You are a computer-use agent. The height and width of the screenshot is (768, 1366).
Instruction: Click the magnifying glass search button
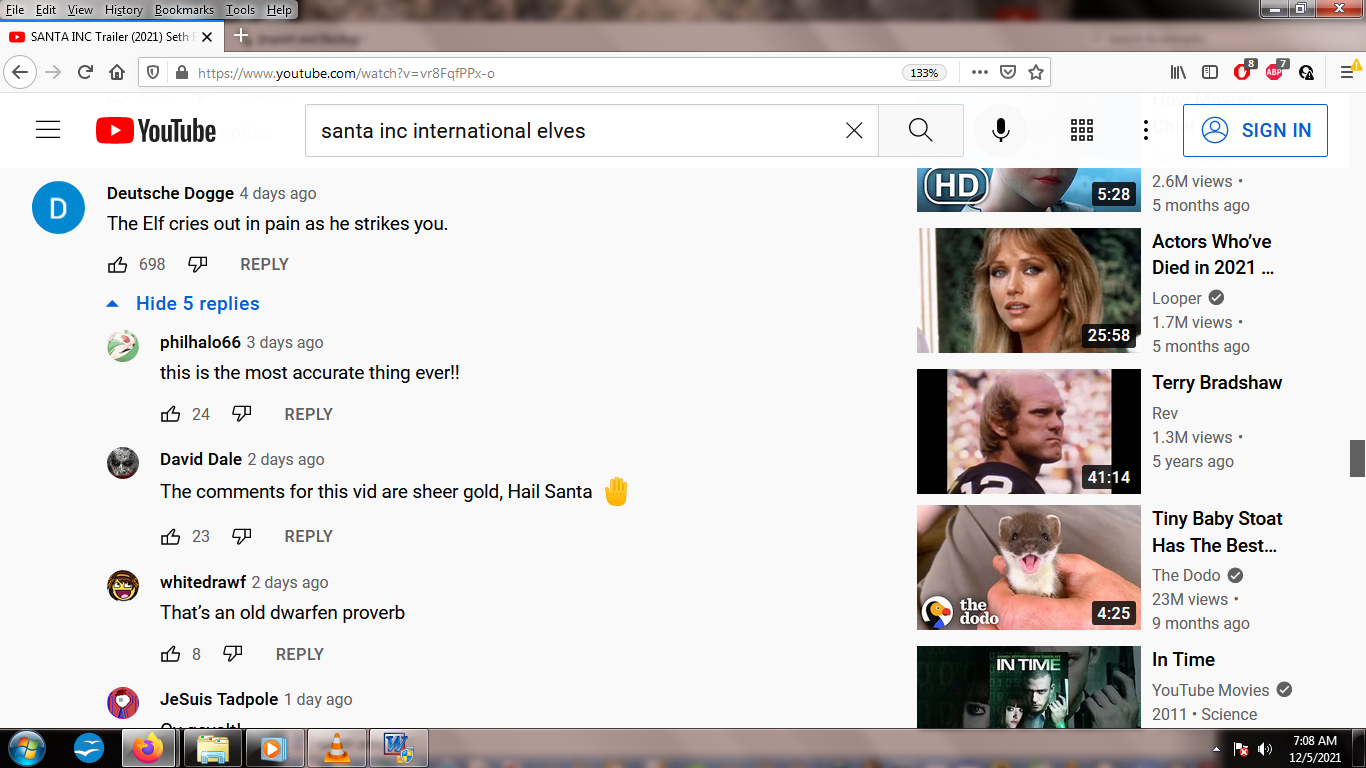[921, 130]
